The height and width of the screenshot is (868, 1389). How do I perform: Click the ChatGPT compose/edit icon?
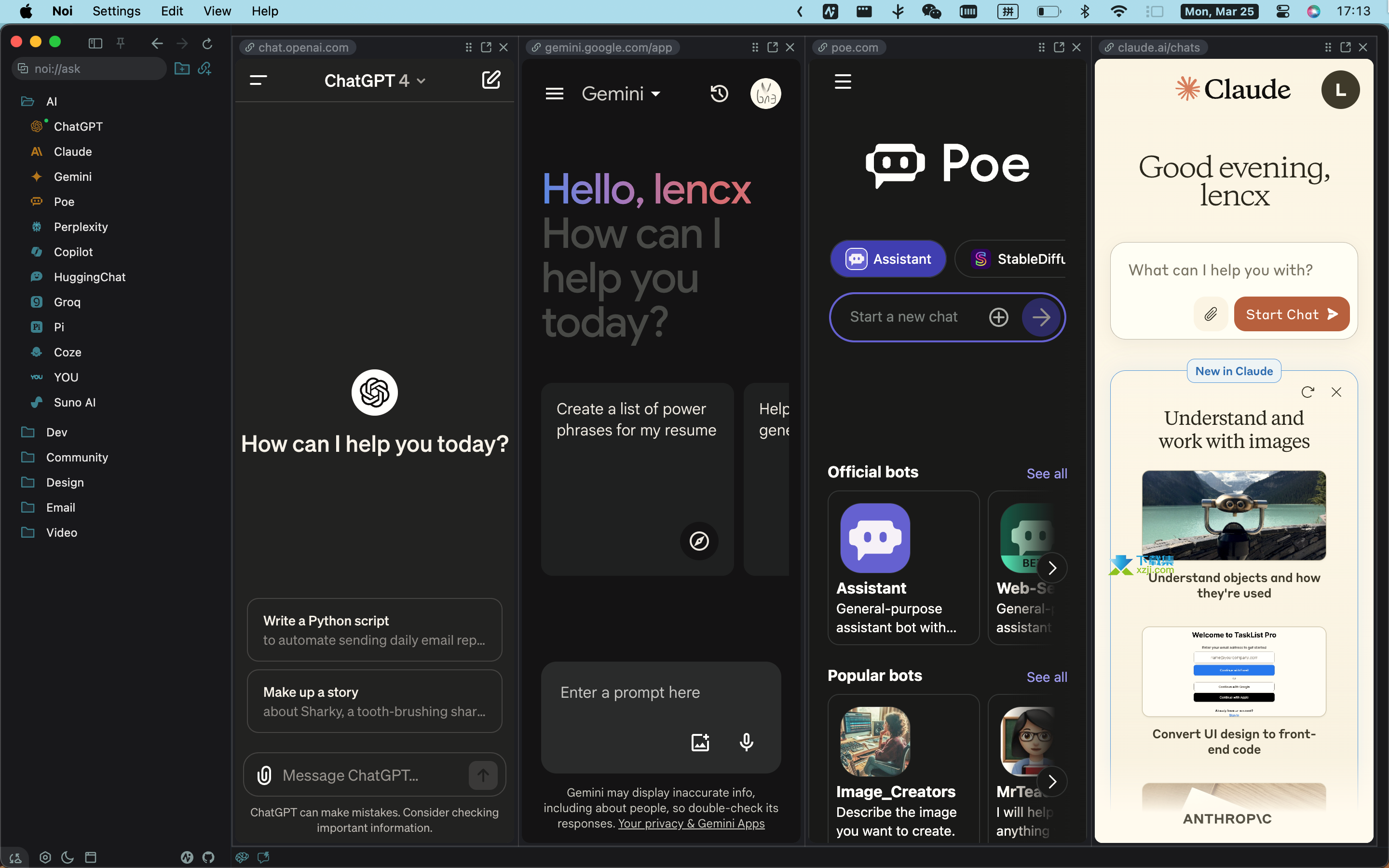pos(491,80)
